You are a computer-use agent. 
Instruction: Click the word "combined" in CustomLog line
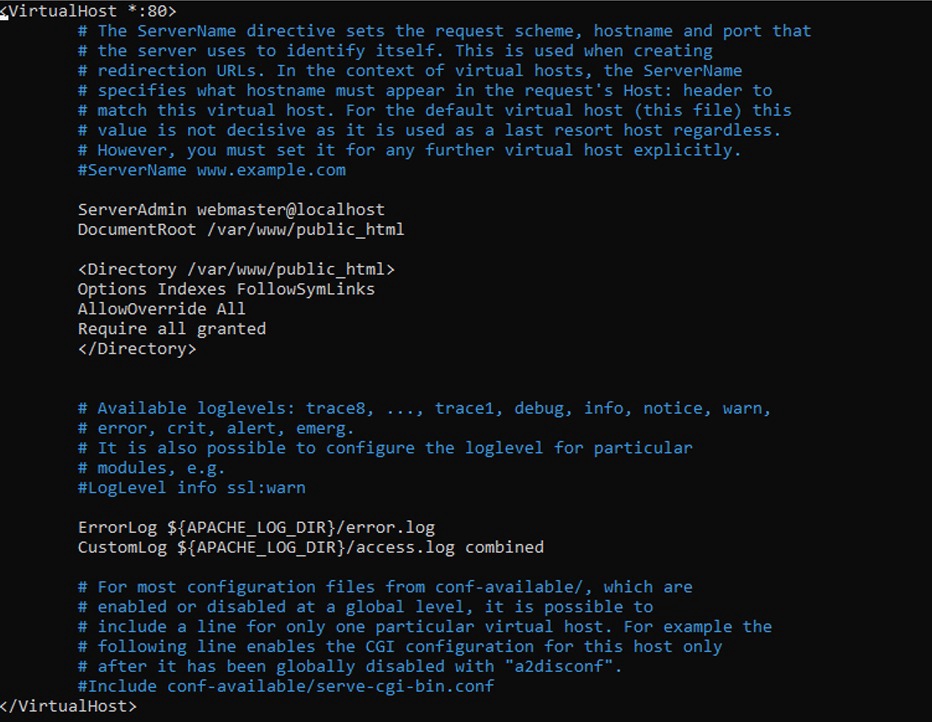pos(504,547)
